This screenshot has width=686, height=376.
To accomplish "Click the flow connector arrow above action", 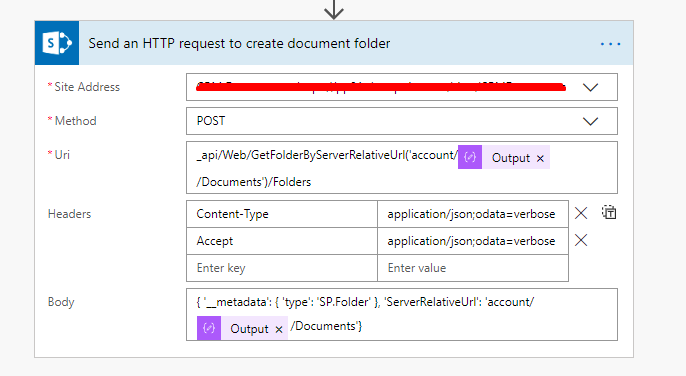I will click(334, 9).
